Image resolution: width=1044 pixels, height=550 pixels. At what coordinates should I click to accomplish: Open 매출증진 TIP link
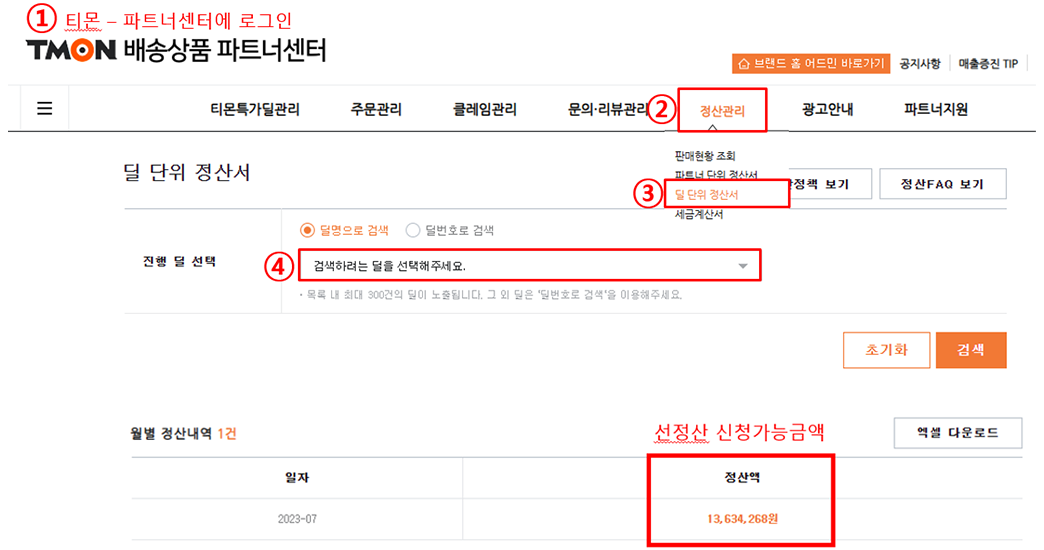[988, 64]
